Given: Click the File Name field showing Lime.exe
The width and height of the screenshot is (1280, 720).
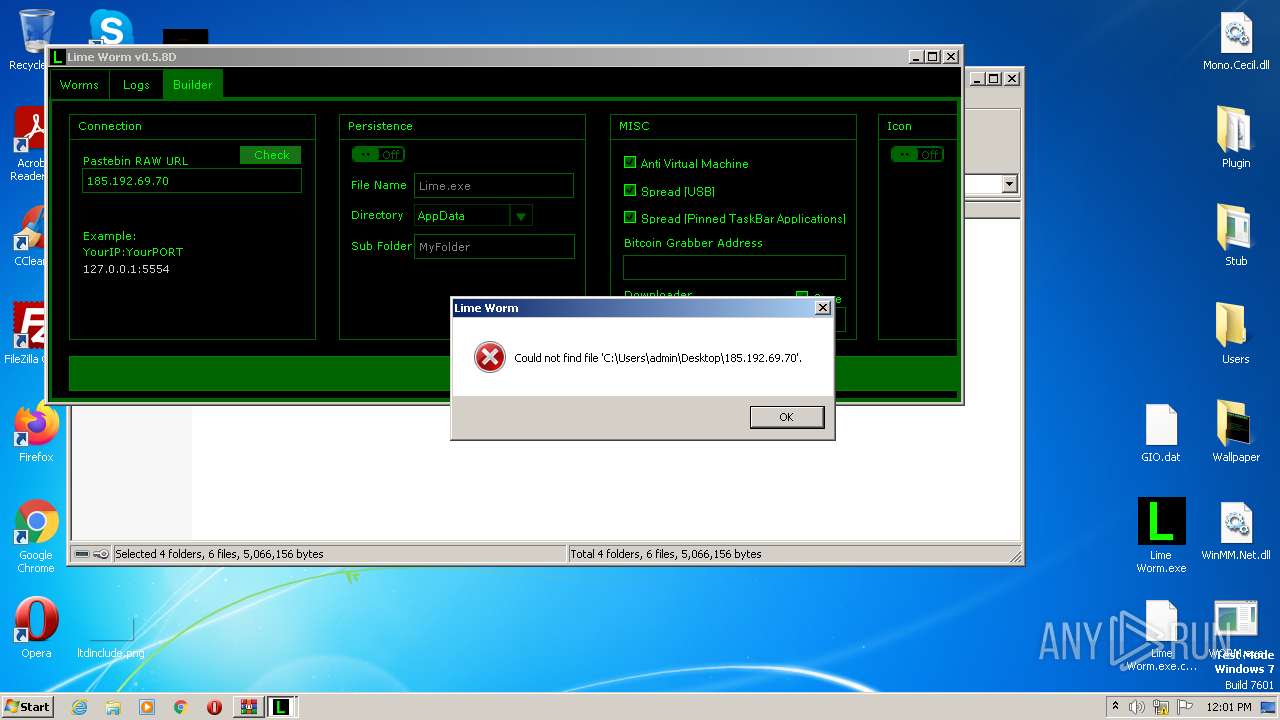Looking at the screenshot, I should click(494, 185).
